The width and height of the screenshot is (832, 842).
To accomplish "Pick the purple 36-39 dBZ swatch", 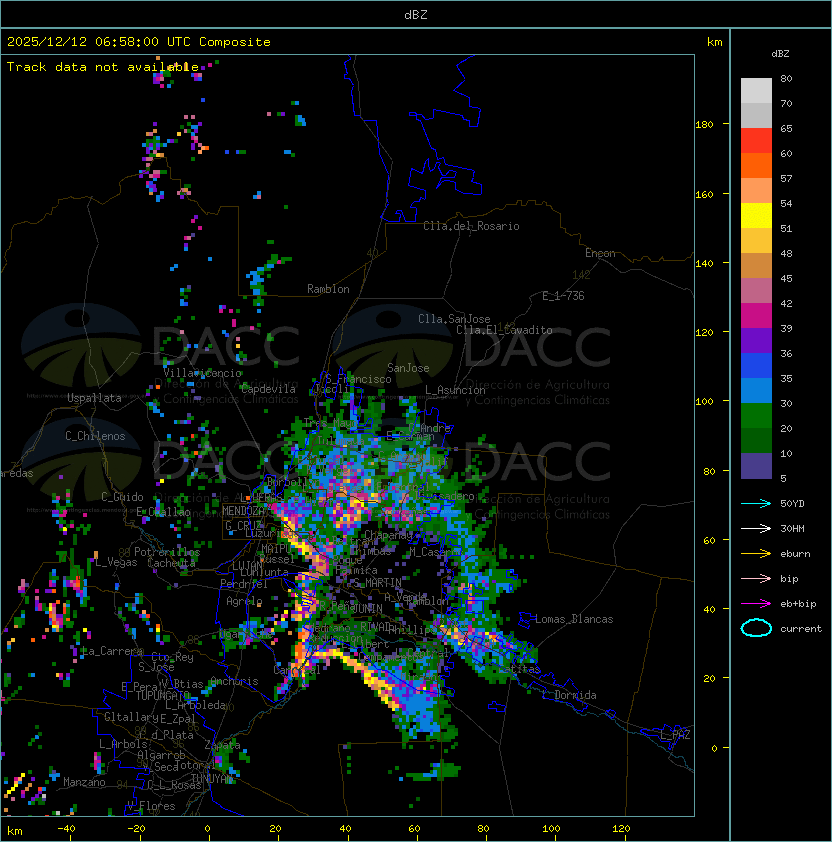I will [x=756, y=340].
